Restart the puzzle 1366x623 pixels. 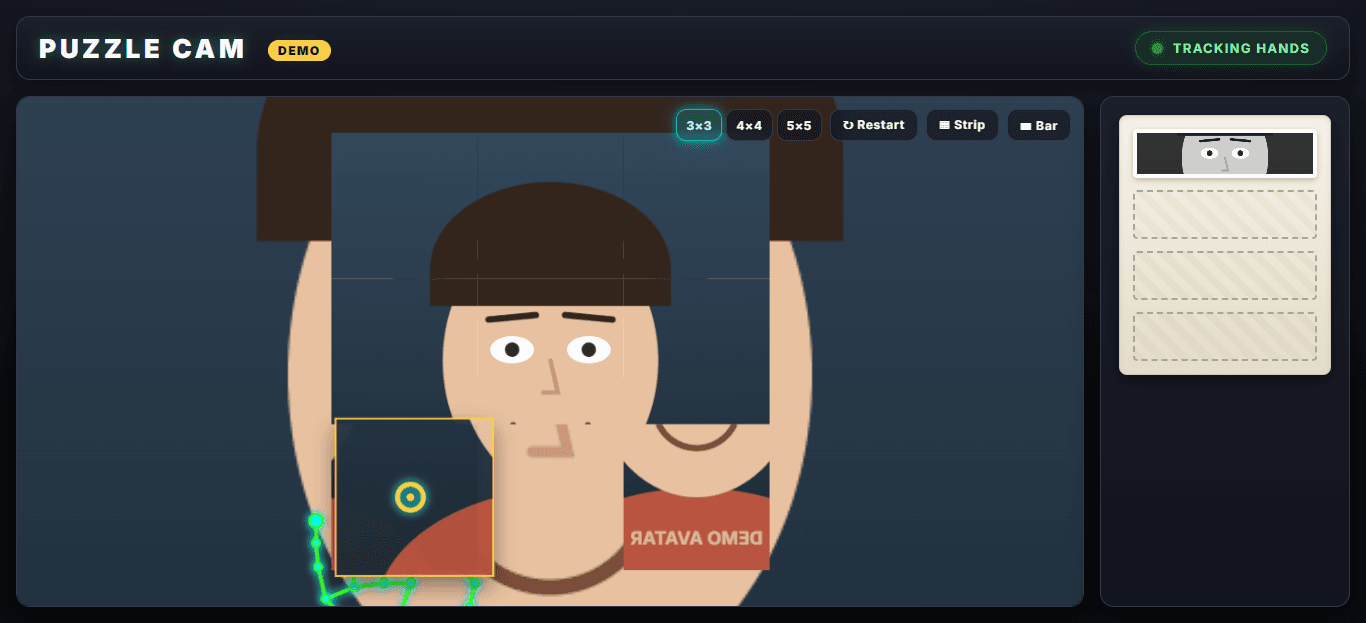[x=873, y=125]
